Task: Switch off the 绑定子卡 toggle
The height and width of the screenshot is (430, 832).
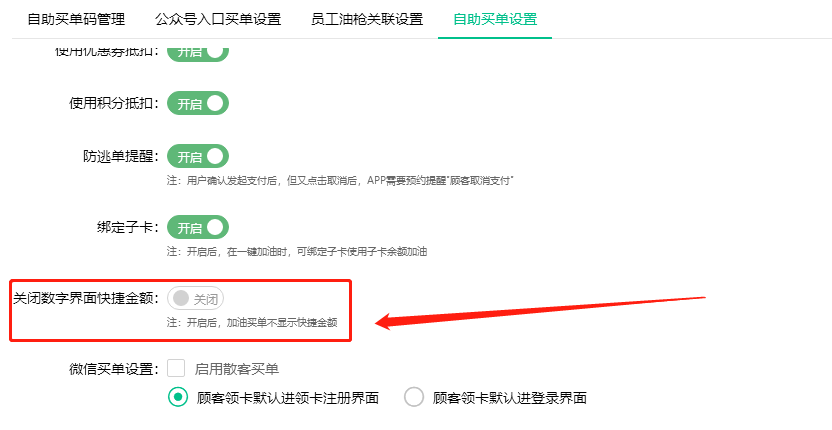Action: pos(197,227)
